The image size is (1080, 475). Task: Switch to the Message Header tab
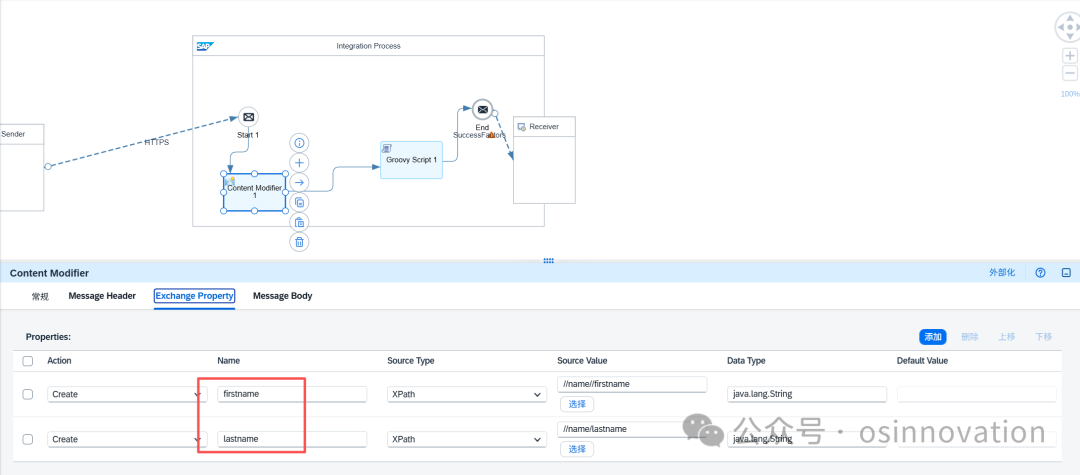102,296
